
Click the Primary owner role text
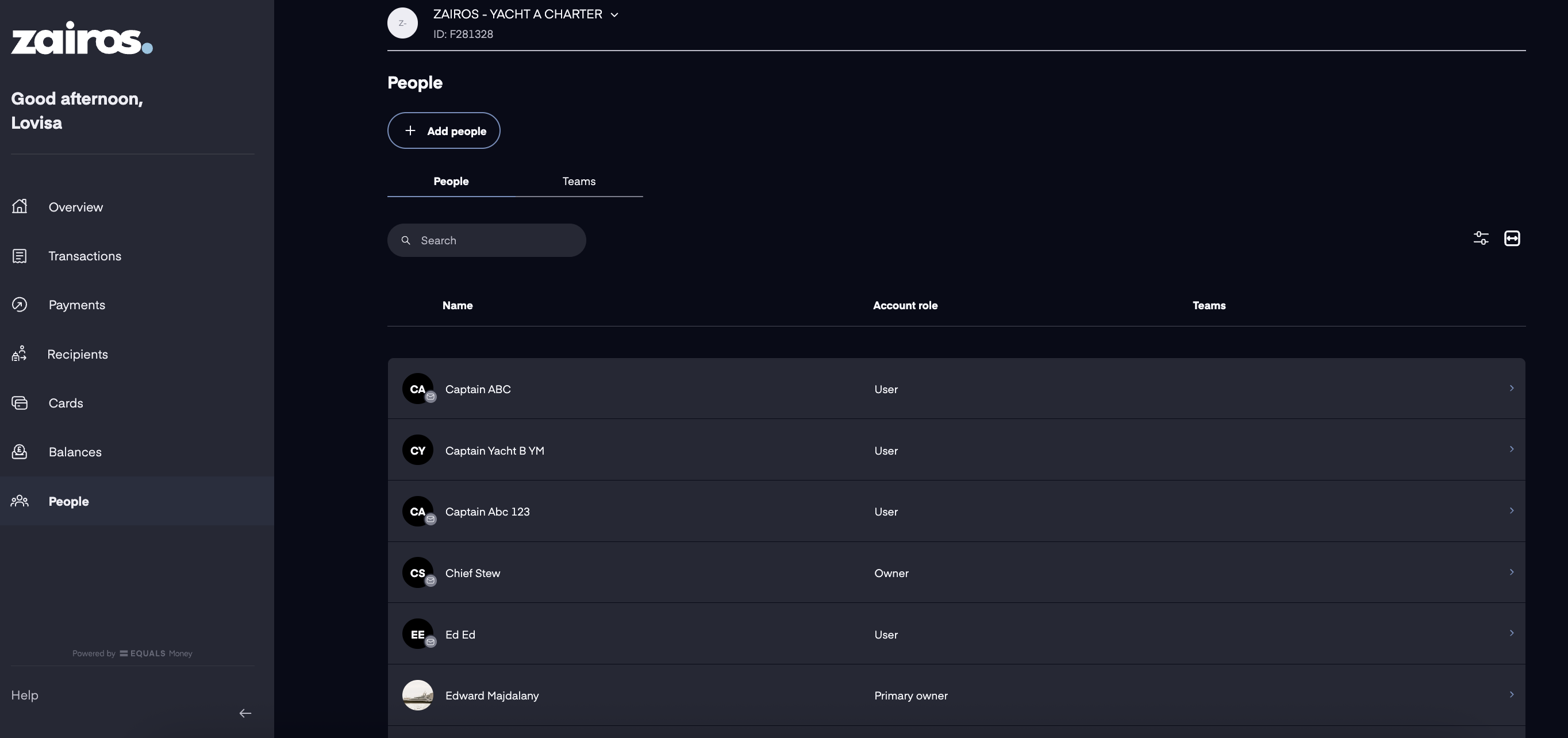(910, 695)
